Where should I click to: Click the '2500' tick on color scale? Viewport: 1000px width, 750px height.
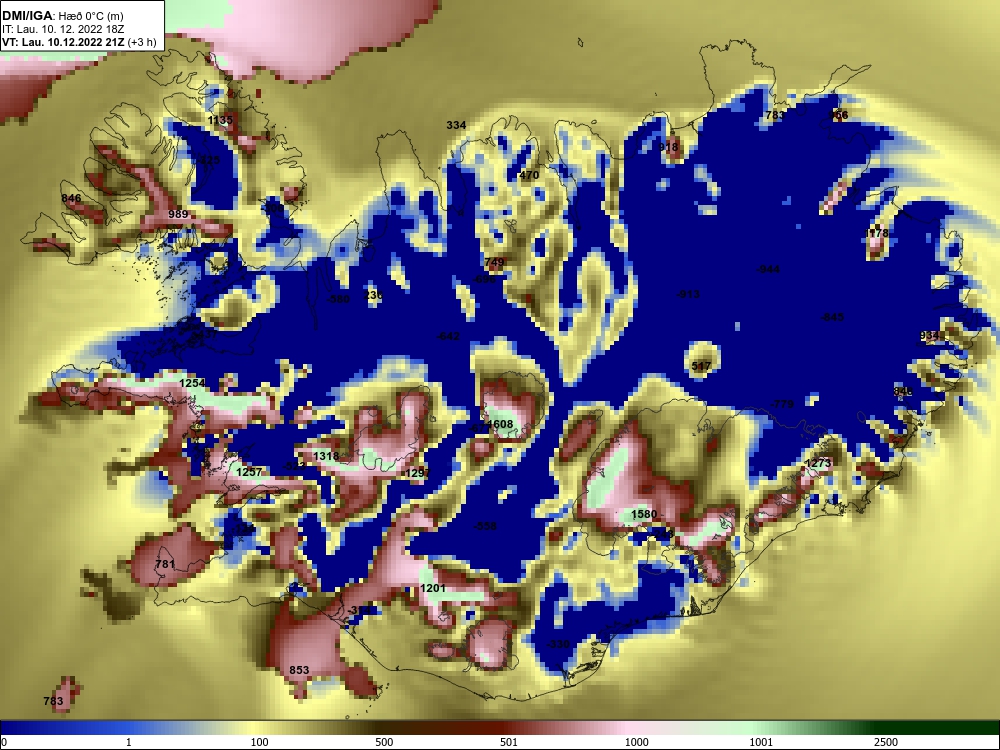(x=886, y=742)
